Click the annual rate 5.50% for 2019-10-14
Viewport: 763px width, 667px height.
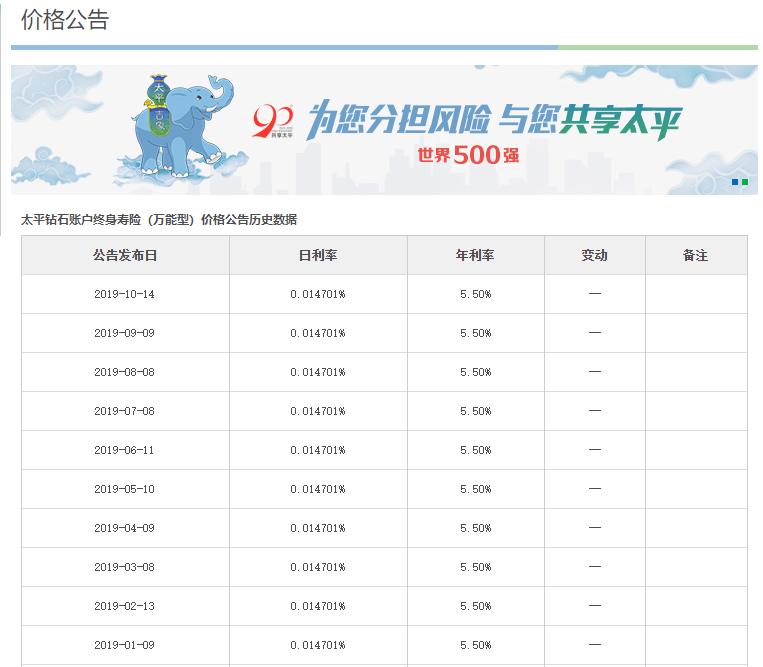pos(475,294)
